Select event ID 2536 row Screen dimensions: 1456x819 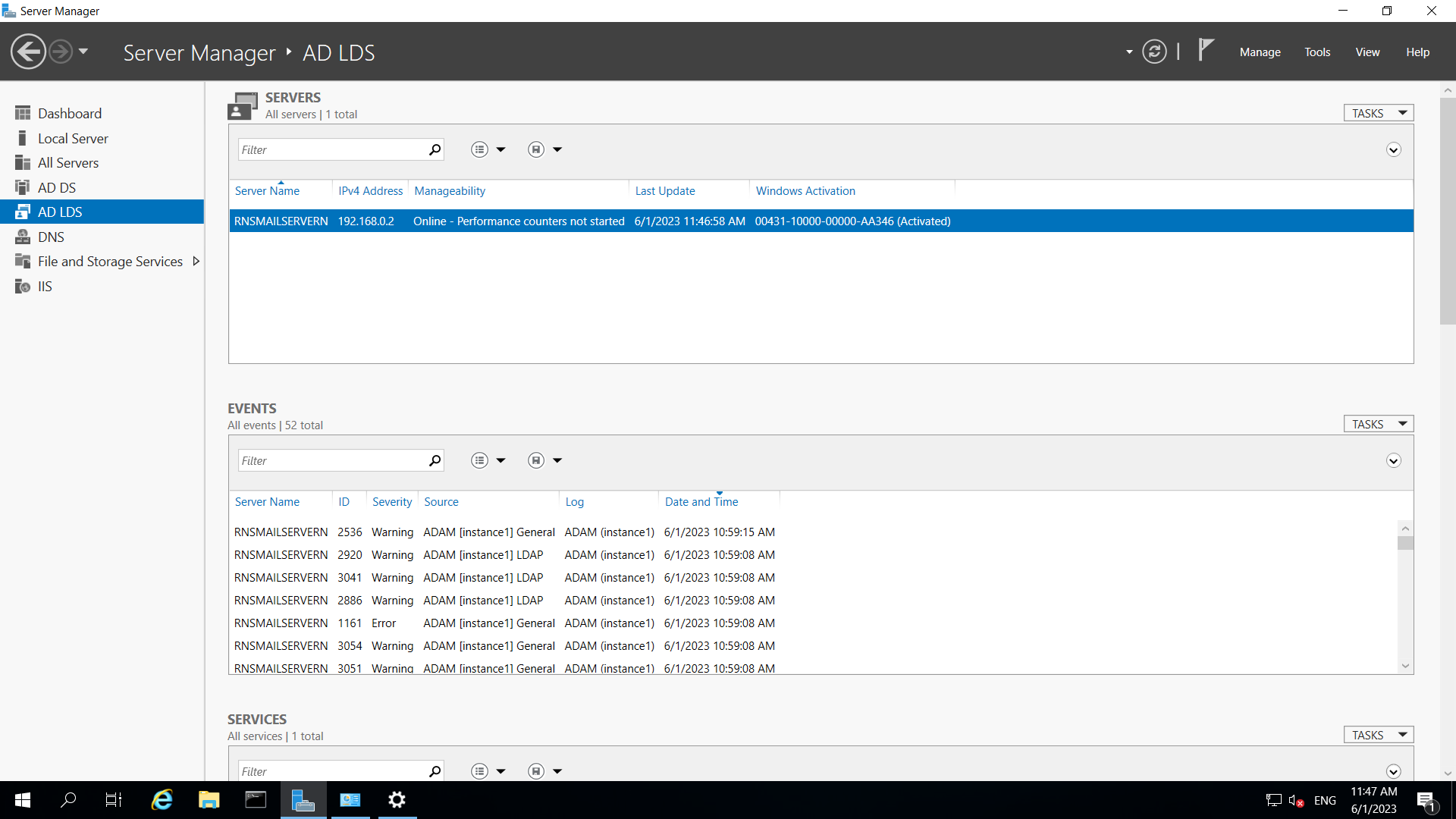(813, 532)
